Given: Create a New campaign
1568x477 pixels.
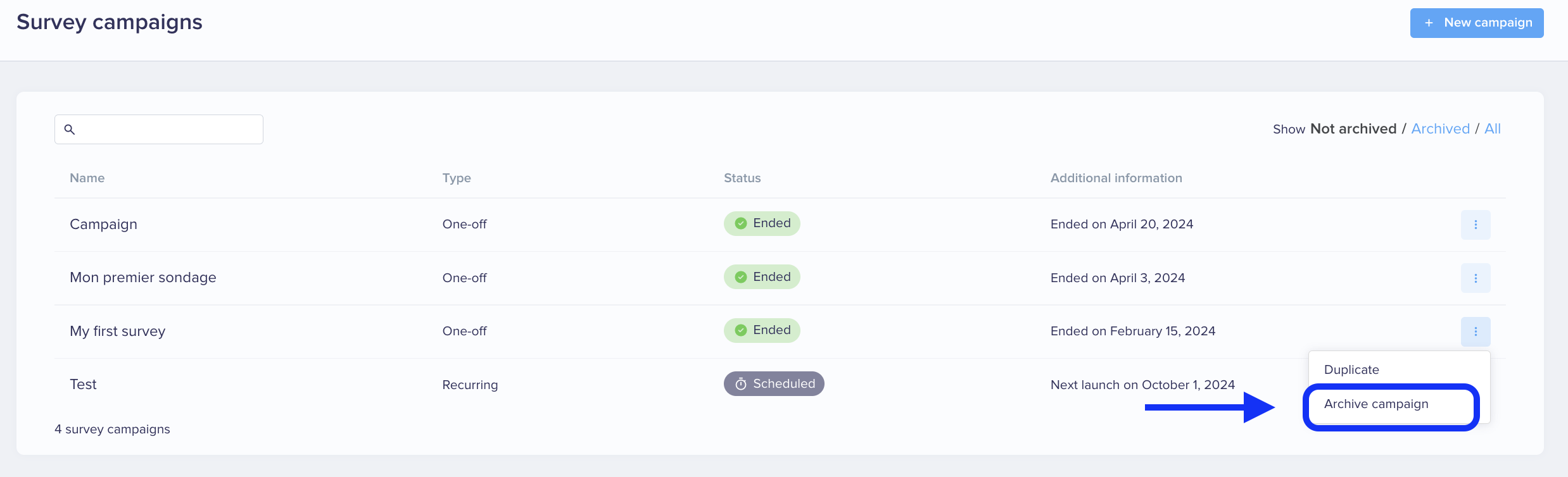Looking at the screenshot, I should 1477,23.
